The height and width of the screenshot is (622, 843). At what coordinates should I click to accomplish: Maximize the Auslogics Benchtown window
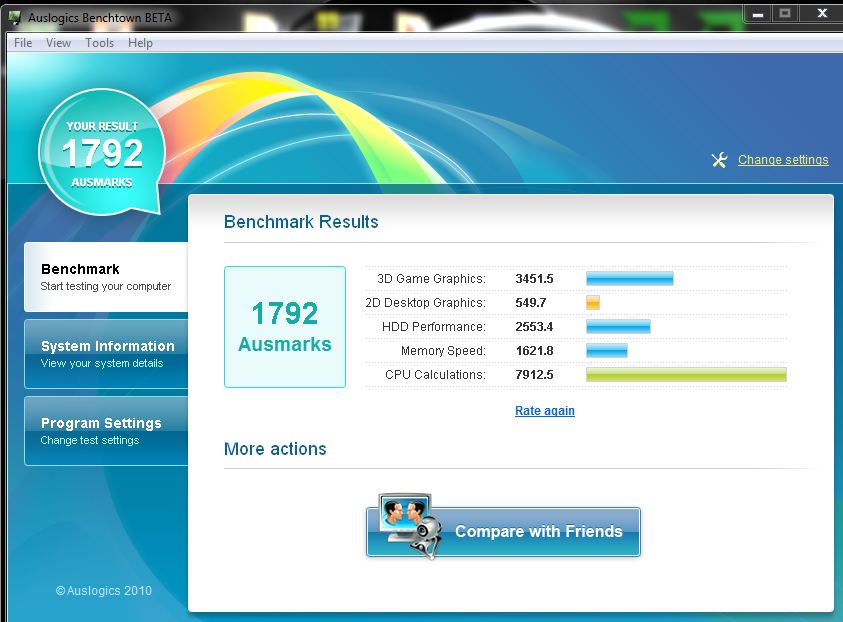pos(785,14)
